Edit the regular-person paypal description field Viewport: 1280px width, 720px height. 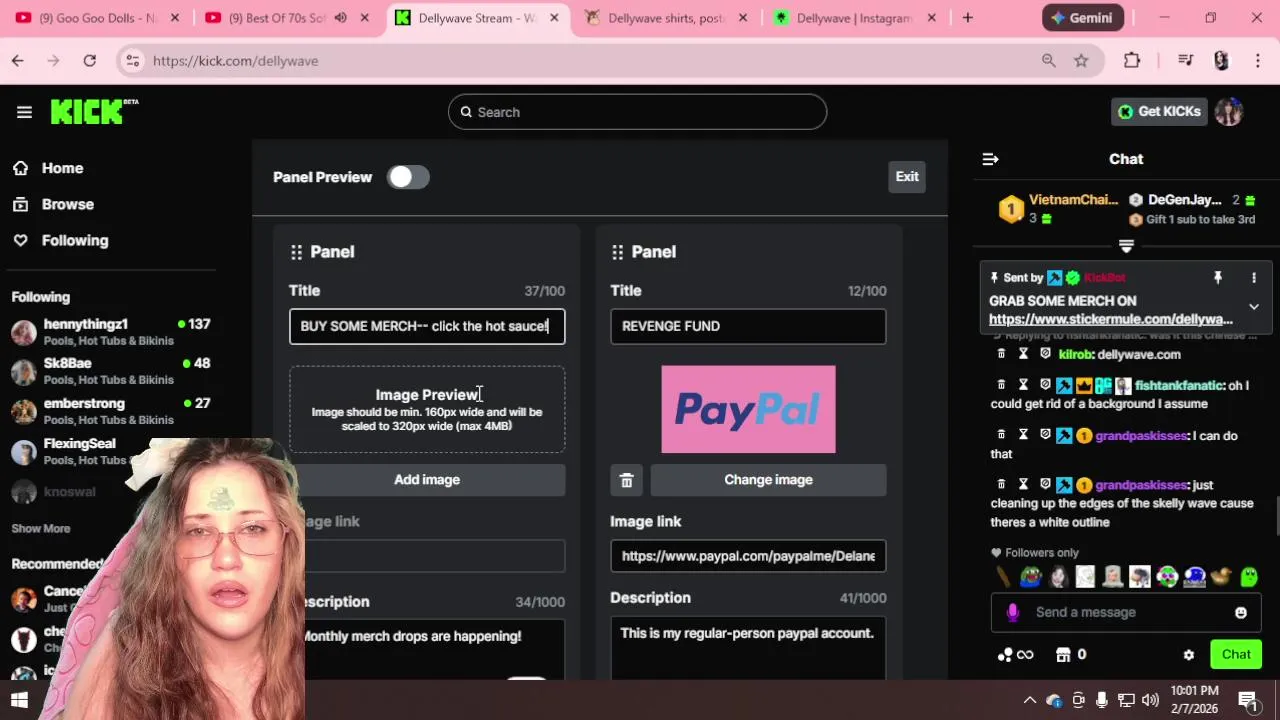(x=748, y=647)
